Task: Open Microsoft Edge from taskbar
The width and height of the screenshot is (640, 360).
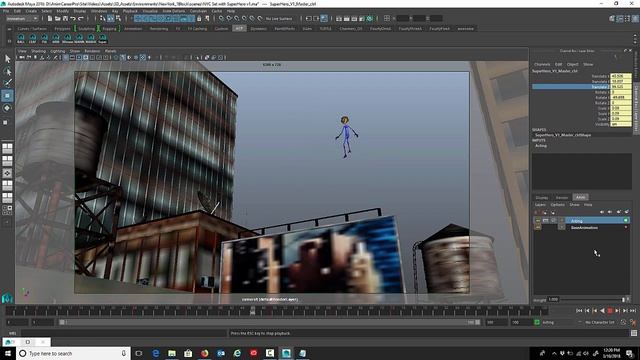Action: tap(156, 353)
